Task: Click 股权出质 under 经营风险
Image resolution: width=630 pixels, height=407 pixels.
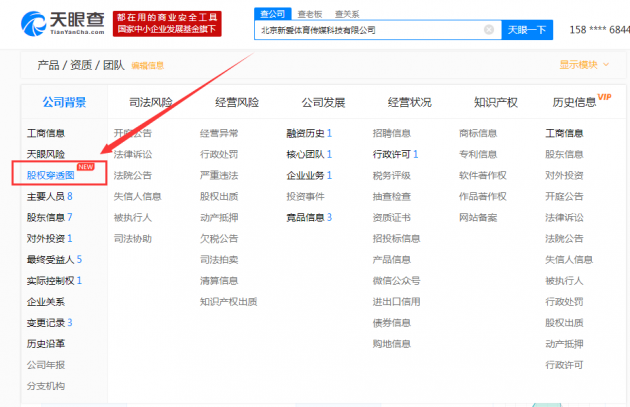Action: 219,196
